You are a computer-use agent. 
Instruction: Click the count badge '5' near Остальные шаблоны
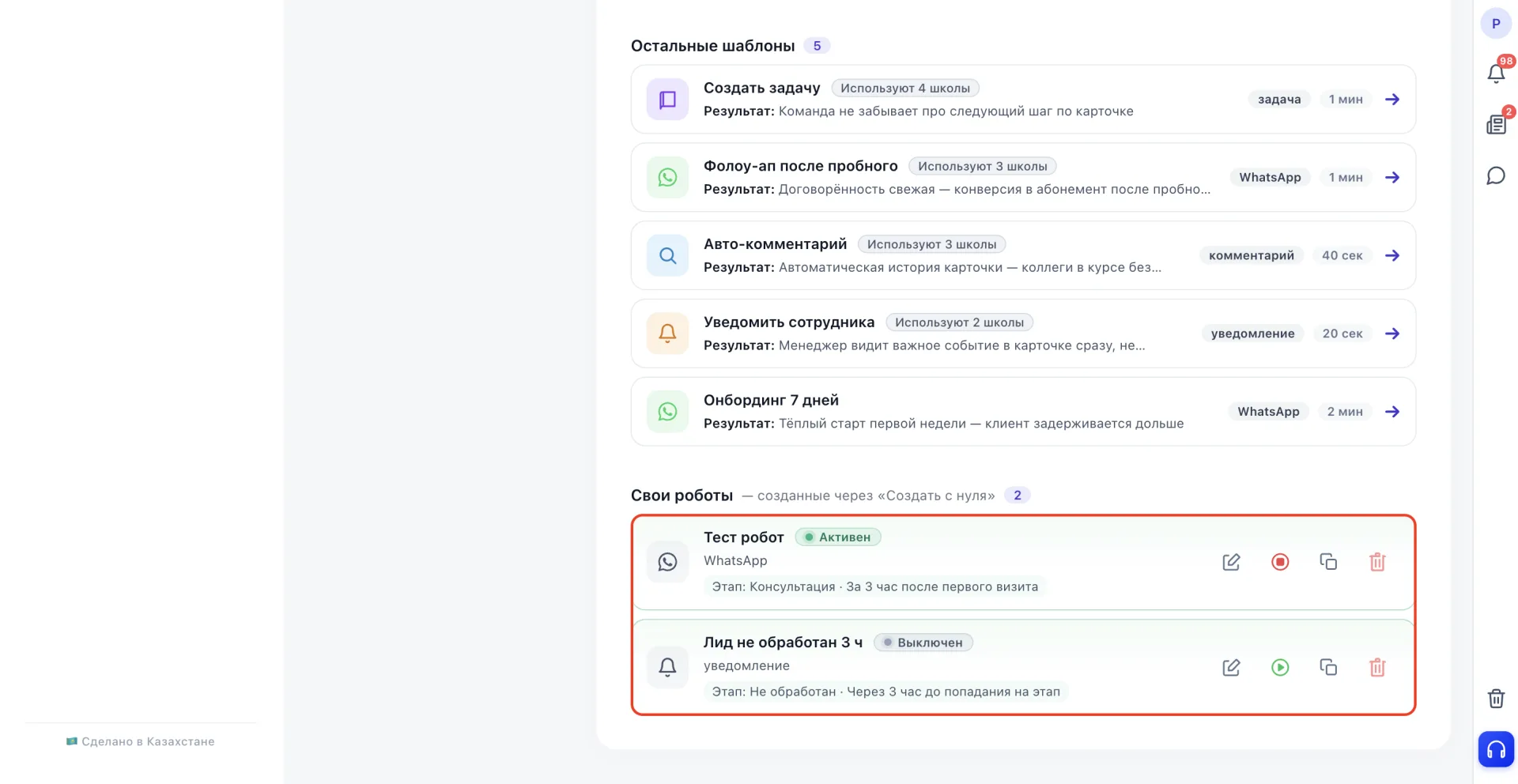[817, 46]
